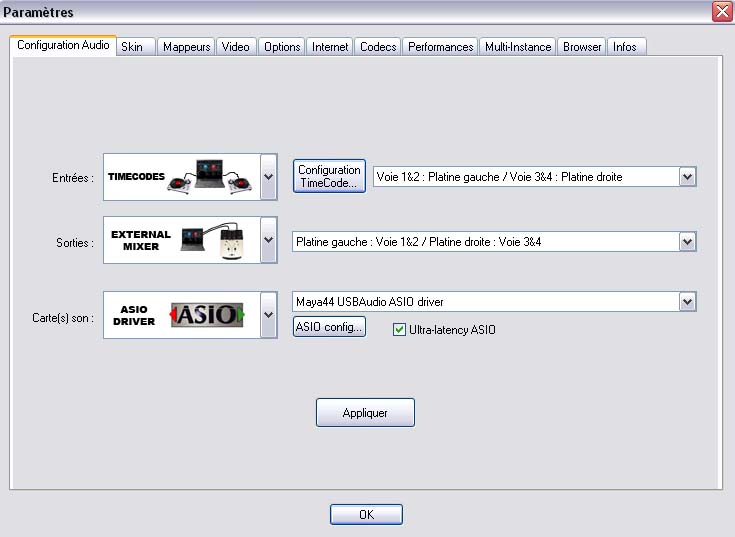Open Configuration TimeCode button

tap(329, 176)
